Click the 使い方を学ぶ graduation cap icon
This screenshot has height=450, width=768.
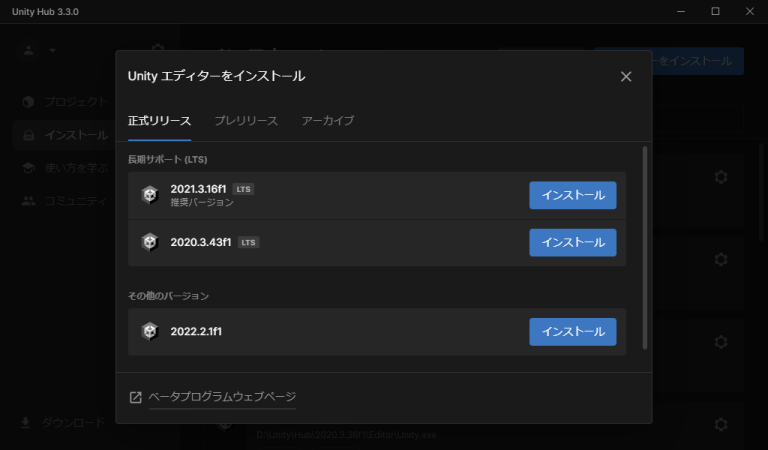28,168
